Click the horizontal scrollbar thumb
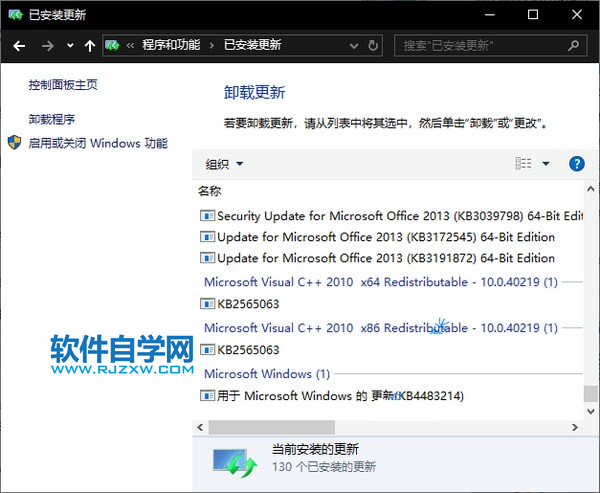600x493 pixels. click(x=272, y=427)
